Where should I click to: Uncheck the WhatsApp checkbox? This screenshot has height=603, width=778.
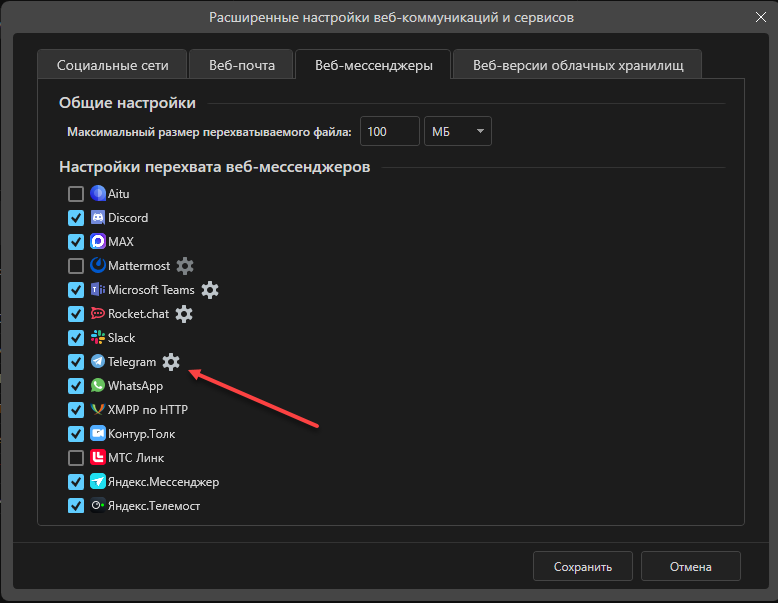(76, 386)
